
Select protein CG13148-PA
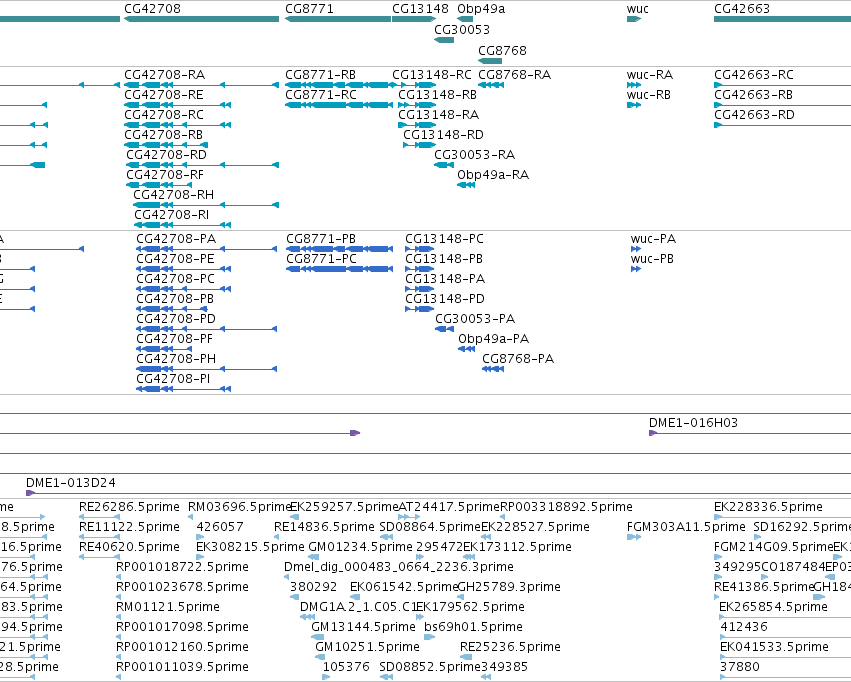tap(420, 289)
